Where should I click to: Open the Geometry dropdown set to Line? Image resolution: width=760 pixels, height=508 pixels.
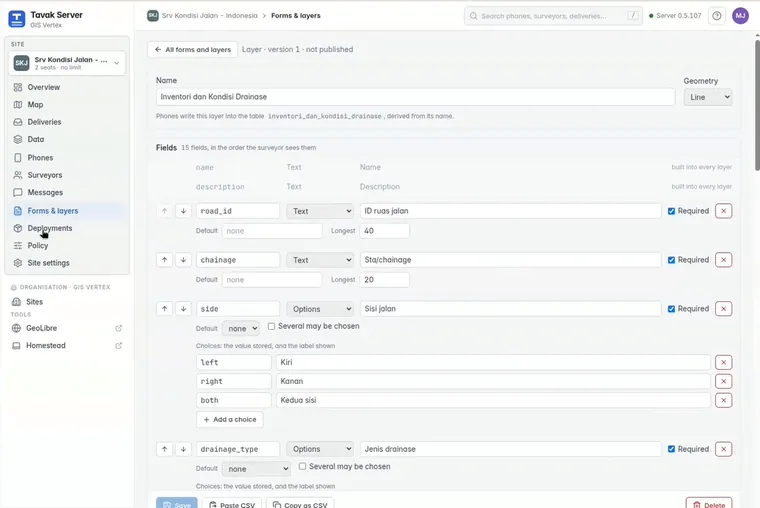[x=708, y=97]
